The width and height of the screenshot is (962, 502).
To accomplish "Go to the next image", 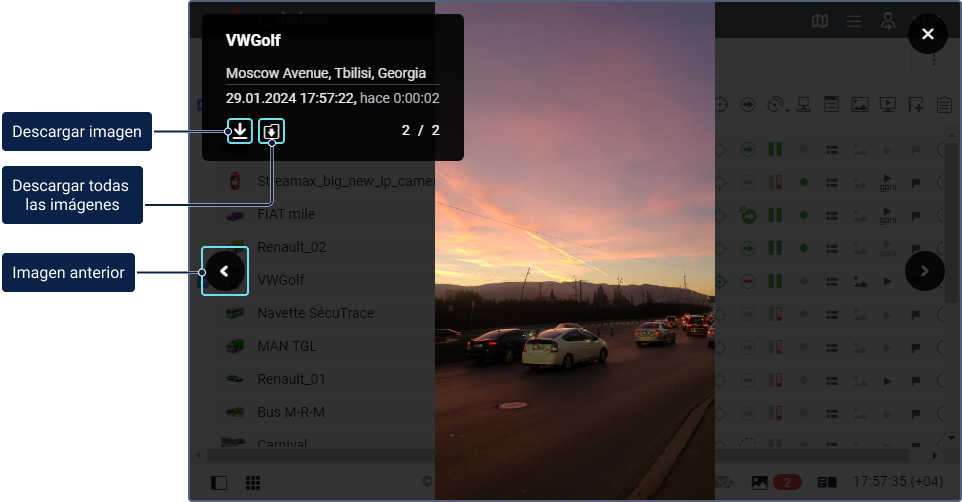I will 925,271.
